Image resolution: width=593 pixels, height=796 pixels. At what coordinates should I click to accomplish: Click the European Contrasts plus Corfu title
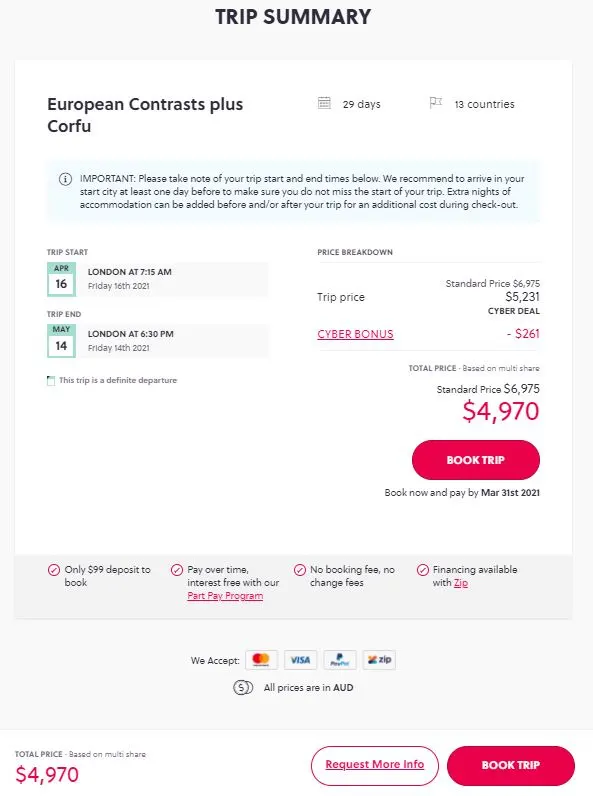tap(145, 115)
